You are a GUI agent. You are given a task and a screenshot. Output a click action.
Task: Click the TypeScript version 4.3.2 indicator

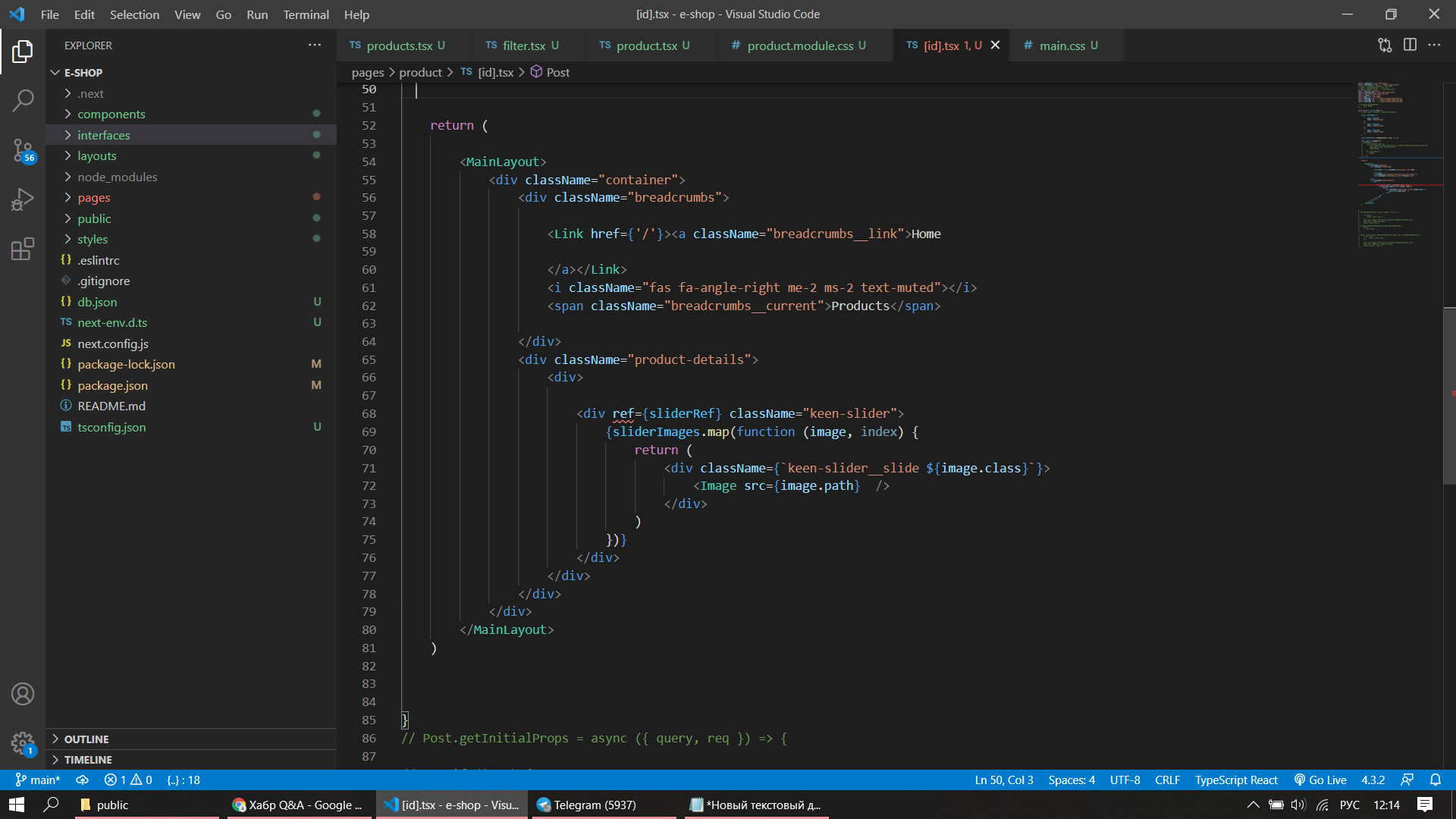click(x=1373, y=780)
